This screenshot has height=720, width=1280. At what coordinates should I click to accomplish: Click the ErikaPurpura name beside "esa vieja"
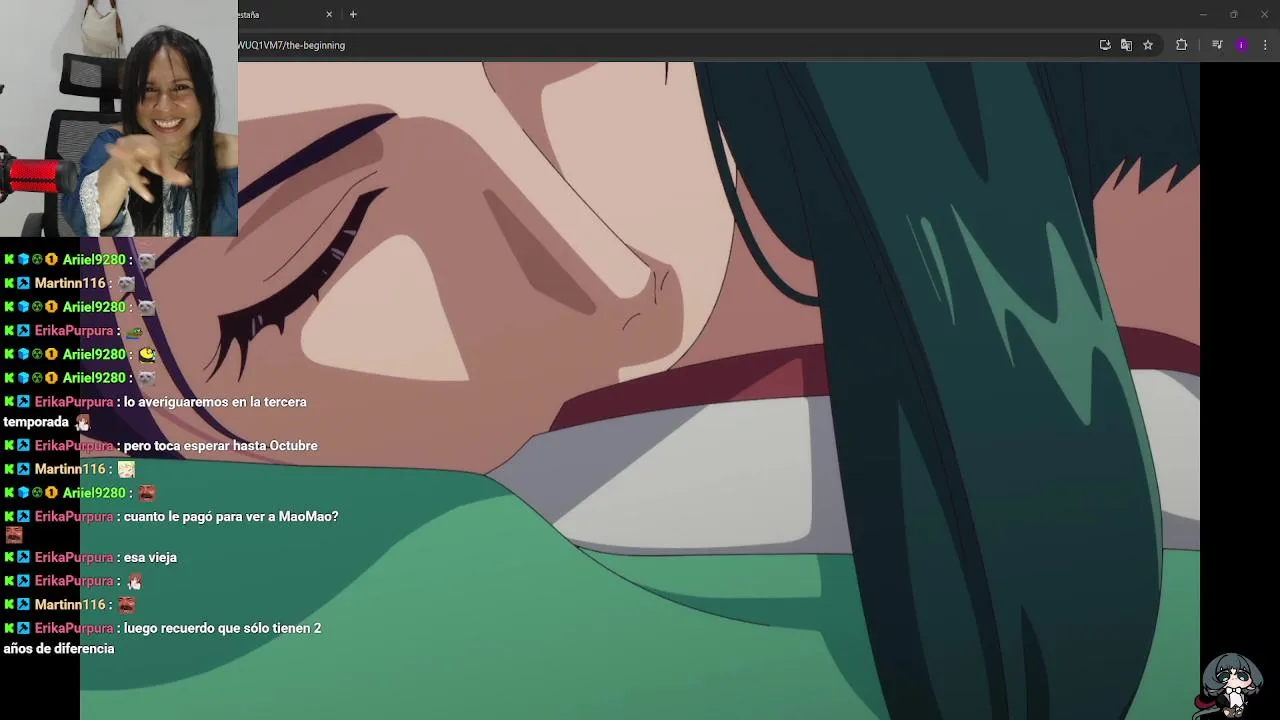[x=74, y=558]
